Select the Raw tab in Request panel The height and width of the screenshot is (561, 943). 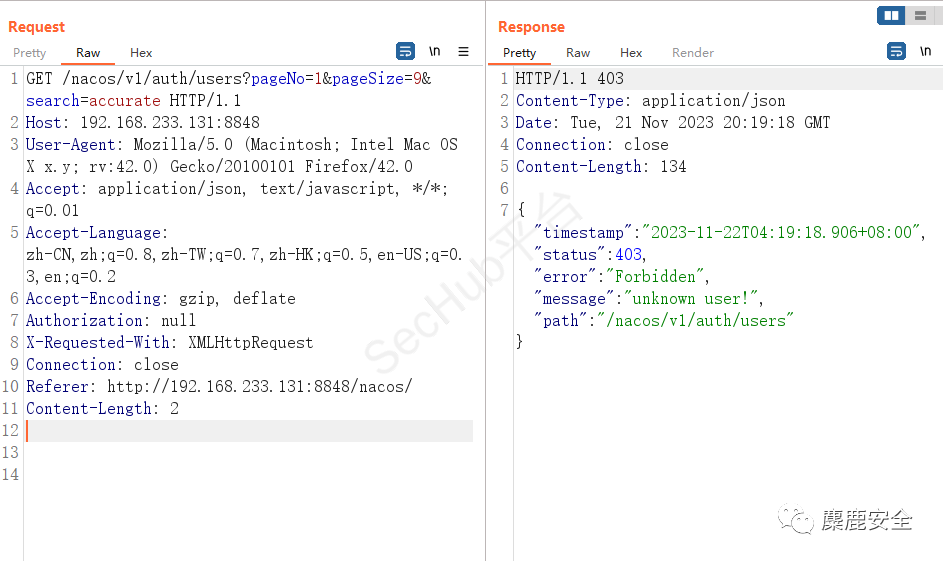88,53
